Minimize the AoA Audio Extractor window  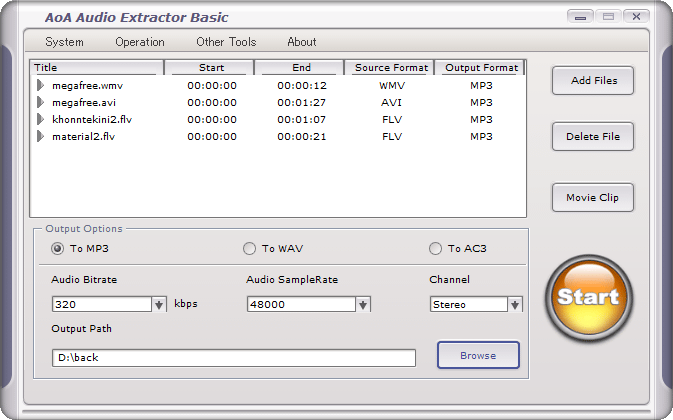(x=580, y=17)
